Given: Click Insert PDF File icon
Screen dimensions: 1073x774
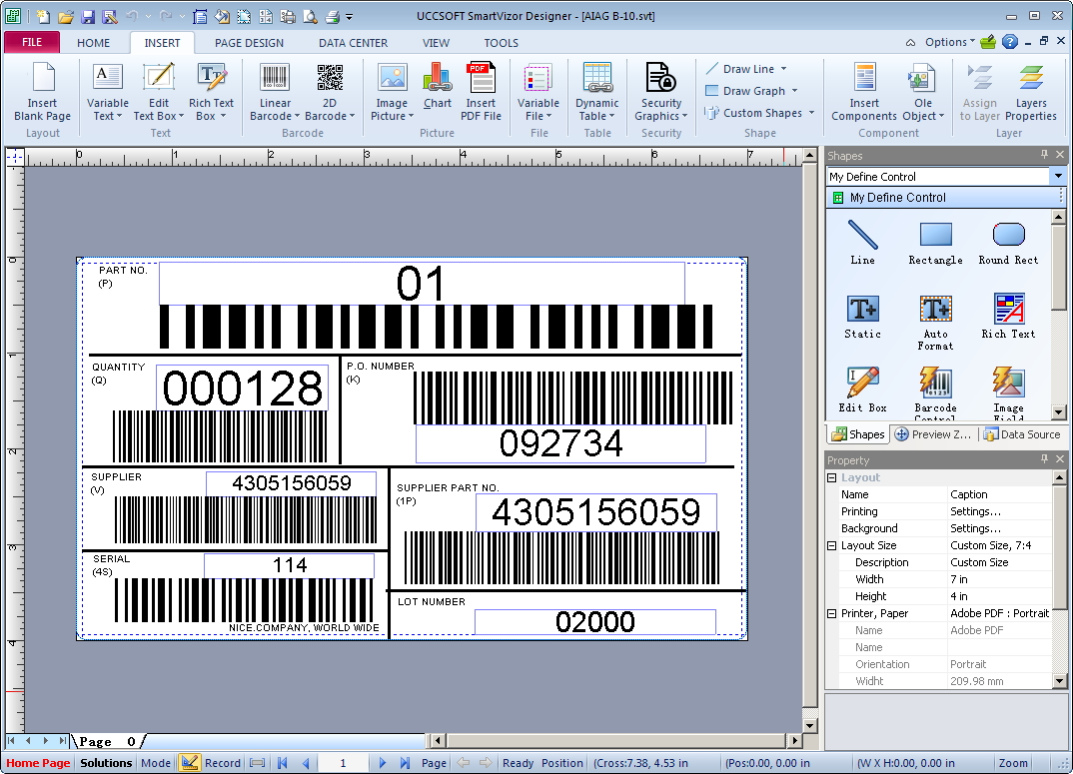Looking at the screenshot, I should (481, 79).
